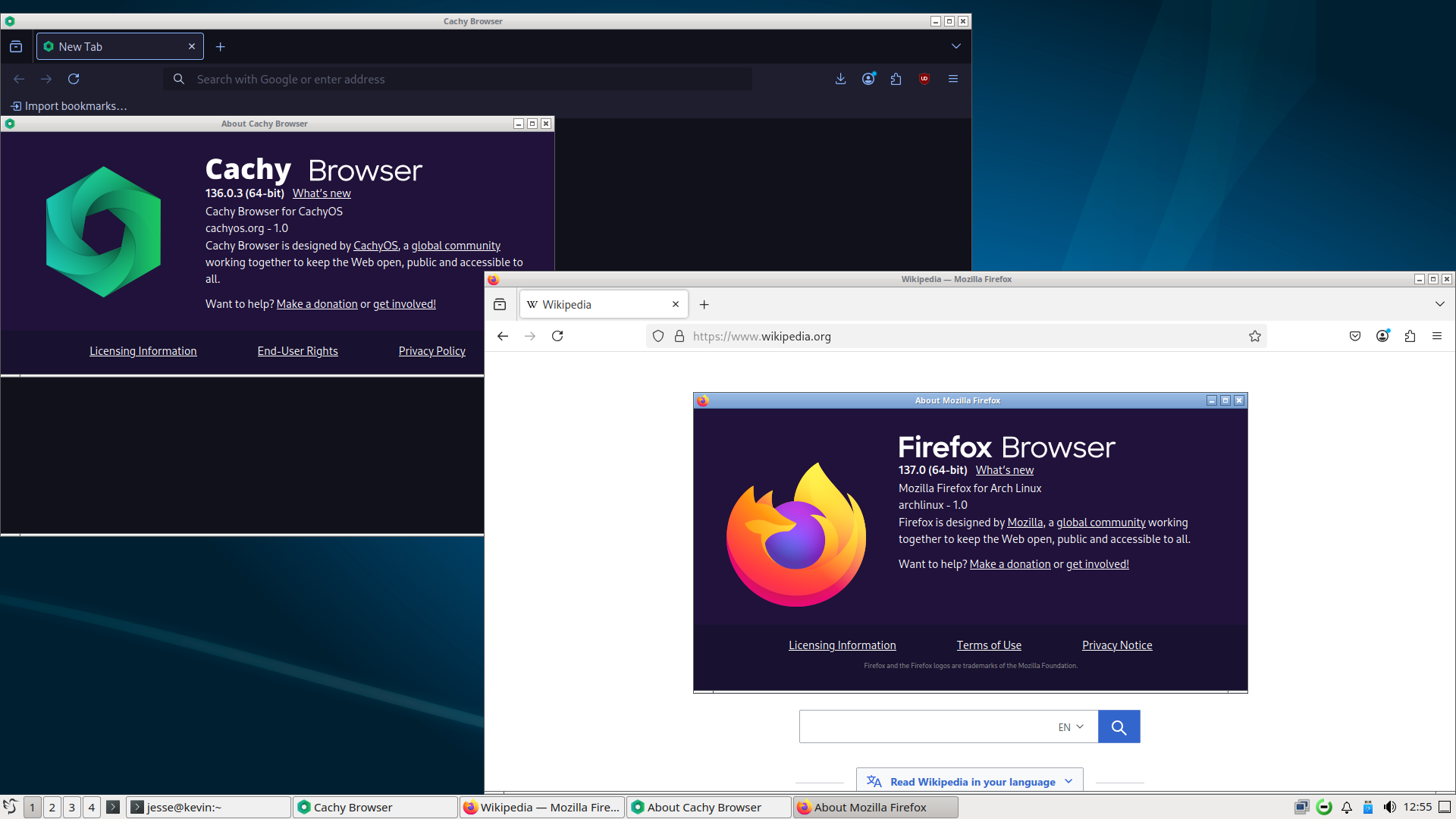This screenshot has height=819, width=1456.
Task: Click Licensing Information in About Cachy
Action: (143, 351)
